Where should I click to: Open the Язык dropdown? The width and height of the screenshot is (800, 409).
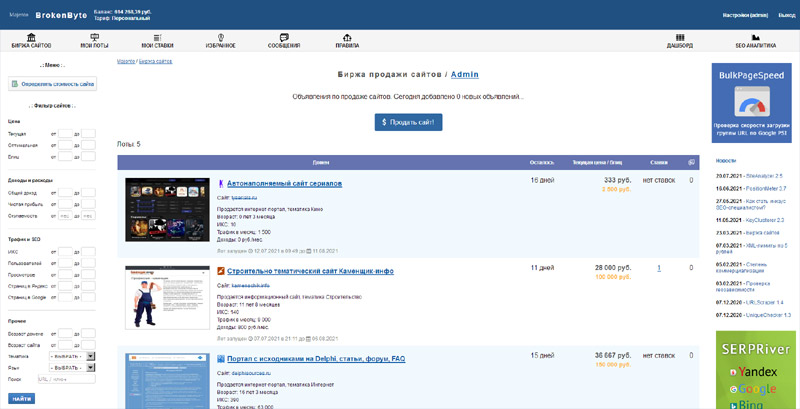tap(72, 367)
